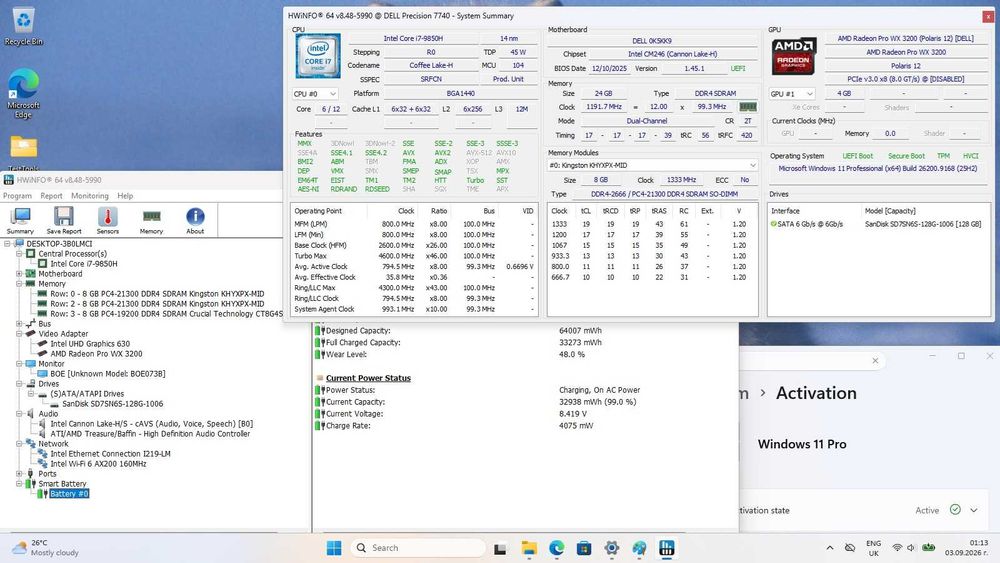Select Battery #0 tree item
The image size is (1000, 563).
69,494
